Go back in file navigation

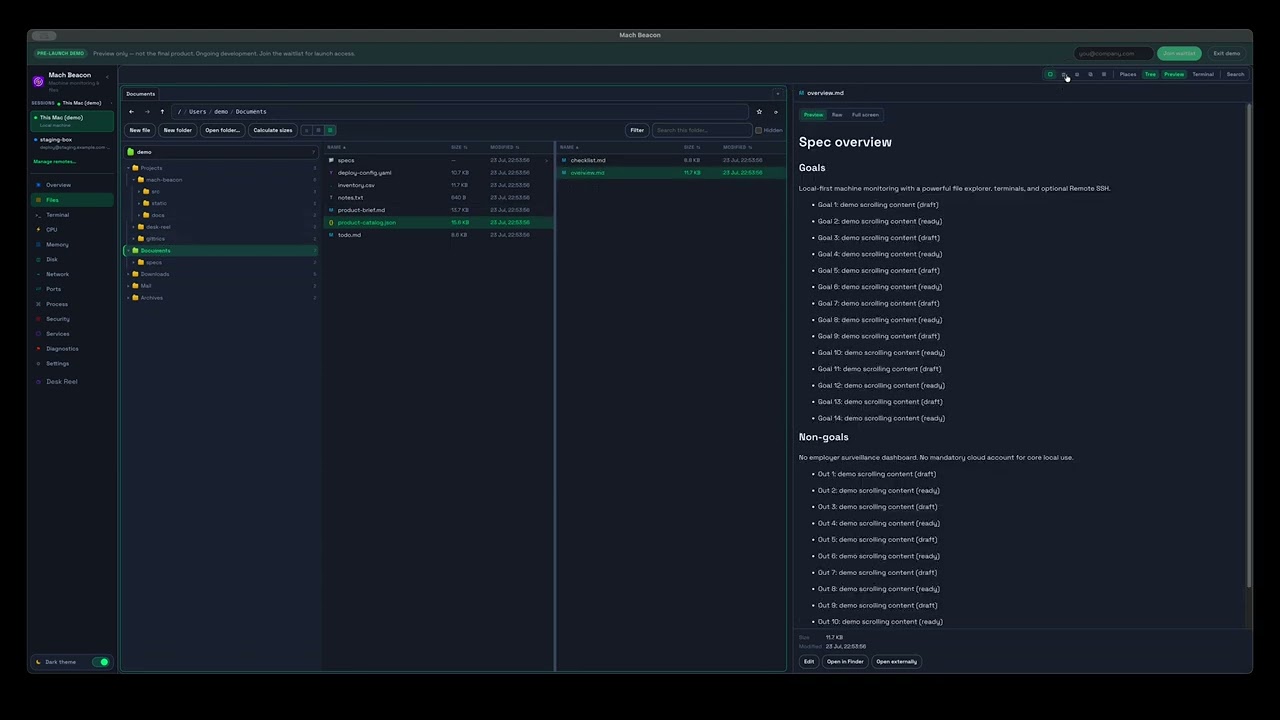point(131,112)
